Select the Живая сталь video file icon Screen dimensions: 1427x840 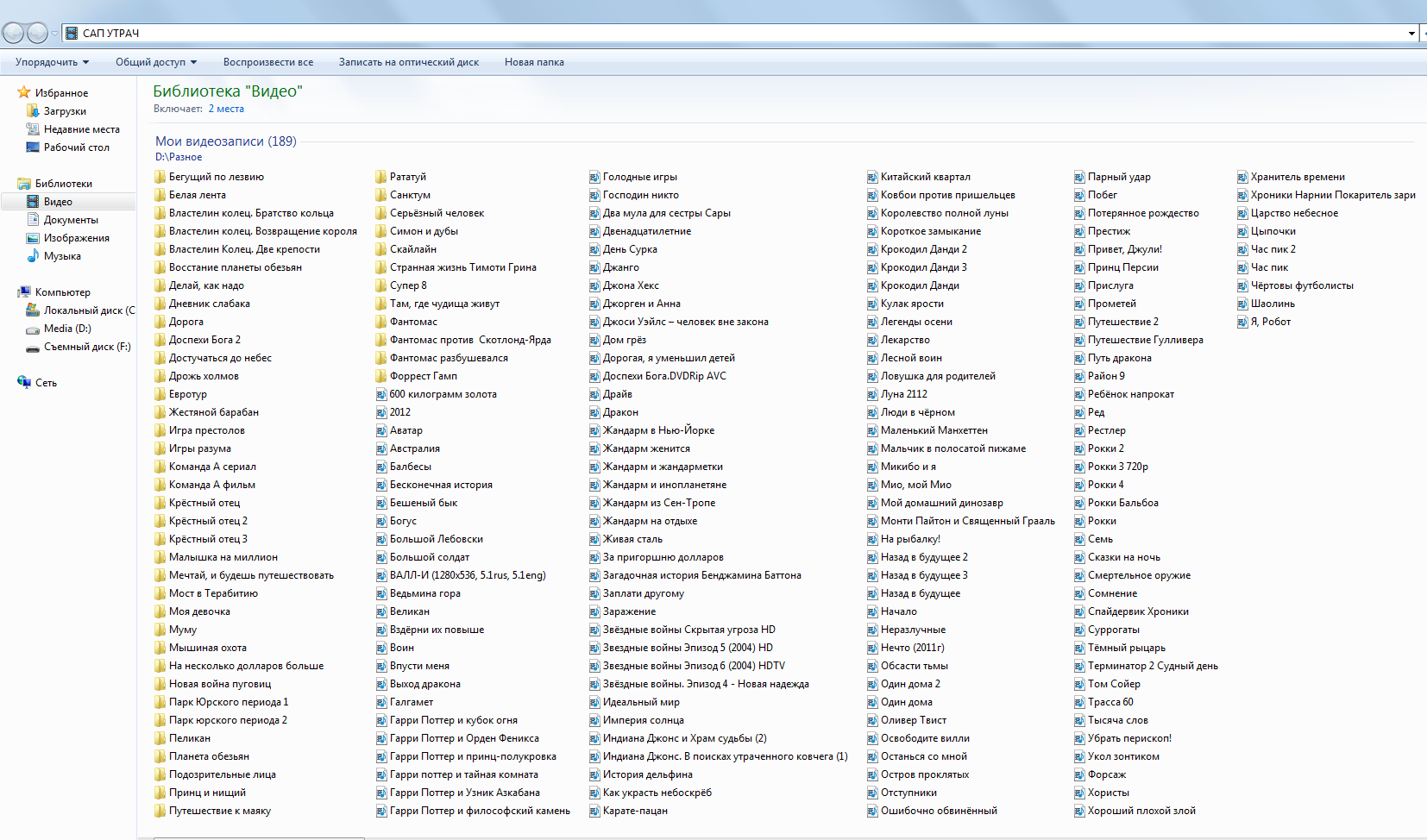(594, 539)
